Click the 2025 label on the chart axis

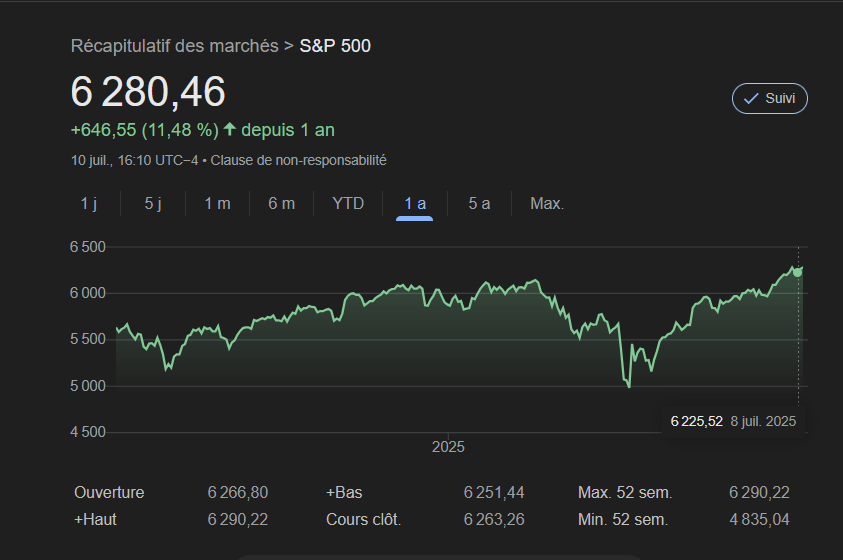pyautogui.click(x=448, y=447)
